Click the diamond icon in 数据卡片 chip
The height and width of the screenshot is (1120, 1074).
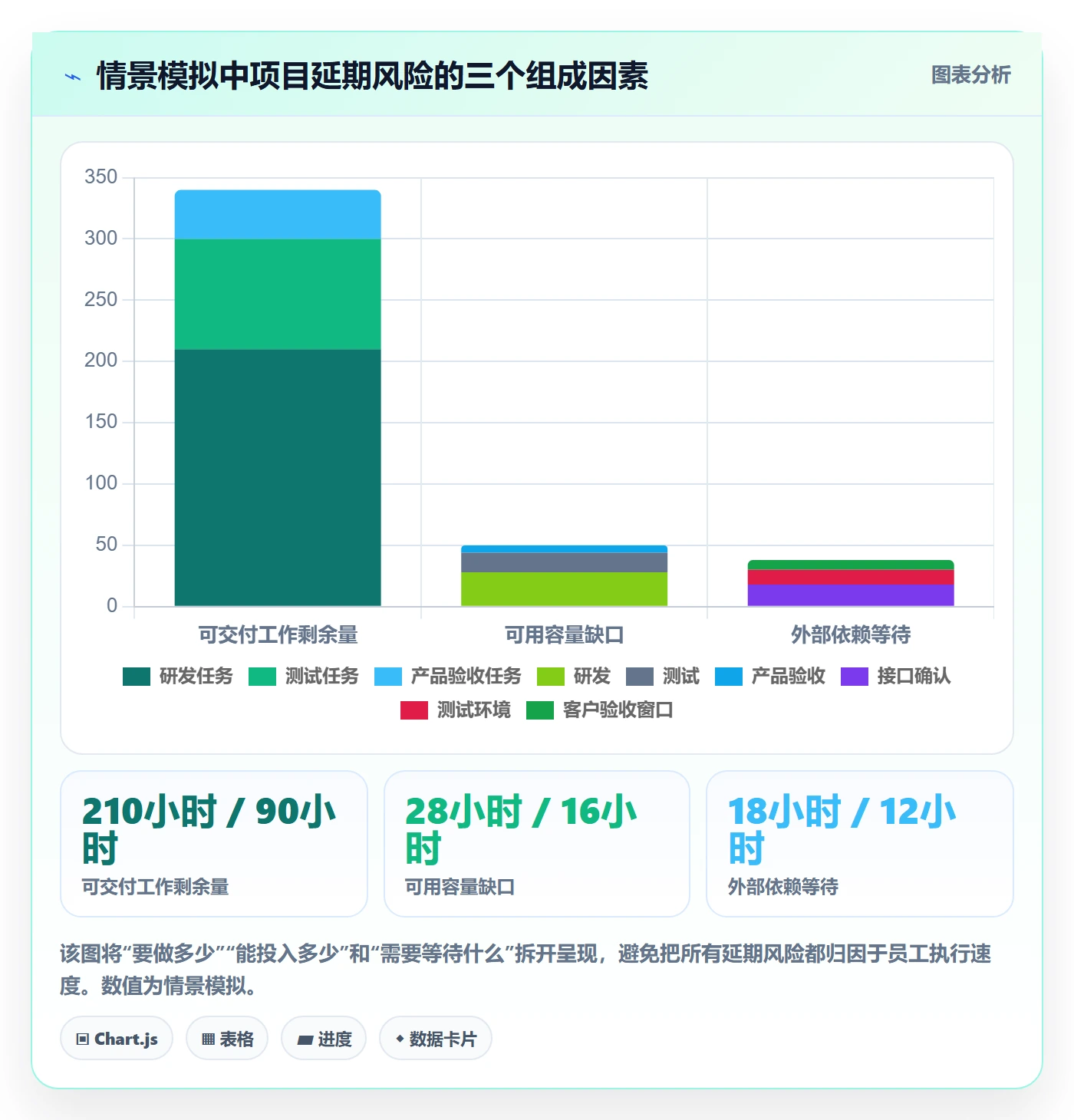click(400, 1039)
